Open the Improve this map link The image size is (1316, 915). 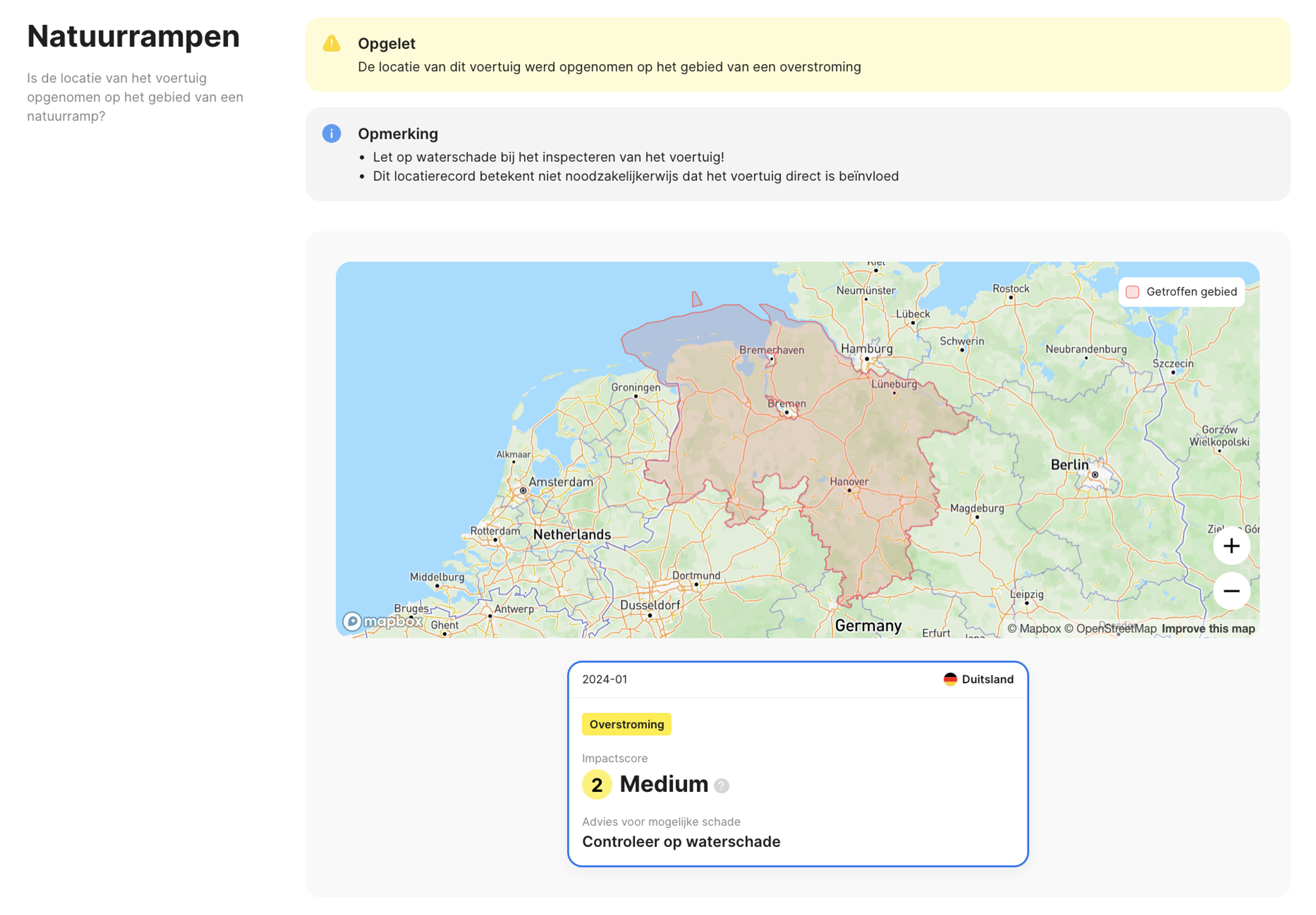pyautogui.click(x=1208, y=629)
